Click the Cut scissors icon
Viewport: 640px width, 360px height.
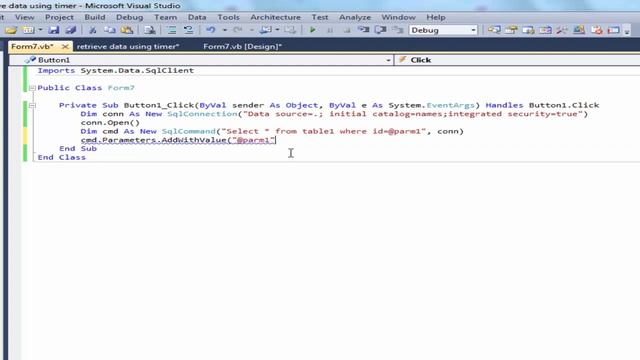[x=93, y=30]
